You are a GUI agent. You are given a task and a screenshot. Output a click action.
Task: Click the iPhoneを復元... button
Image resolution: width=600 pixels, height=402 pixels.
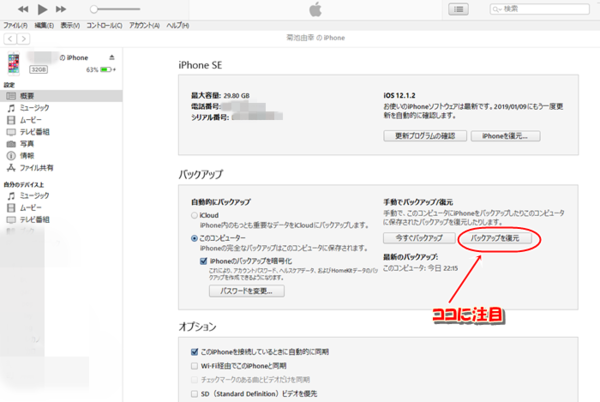pos(505,136)
